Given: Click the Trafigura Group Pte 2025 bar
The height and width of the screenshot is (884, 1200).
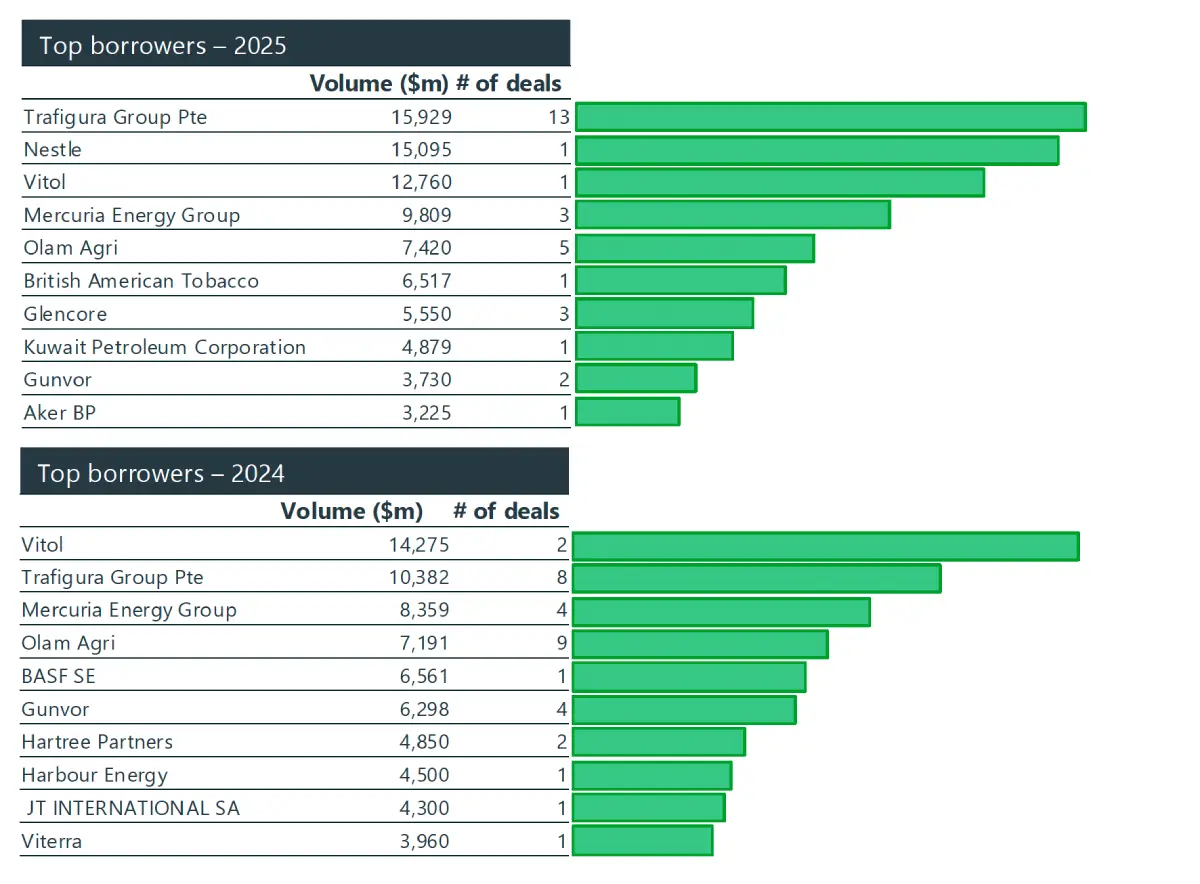Looking at the screenshot, I should pyautogui.click(x=831, y=117).
